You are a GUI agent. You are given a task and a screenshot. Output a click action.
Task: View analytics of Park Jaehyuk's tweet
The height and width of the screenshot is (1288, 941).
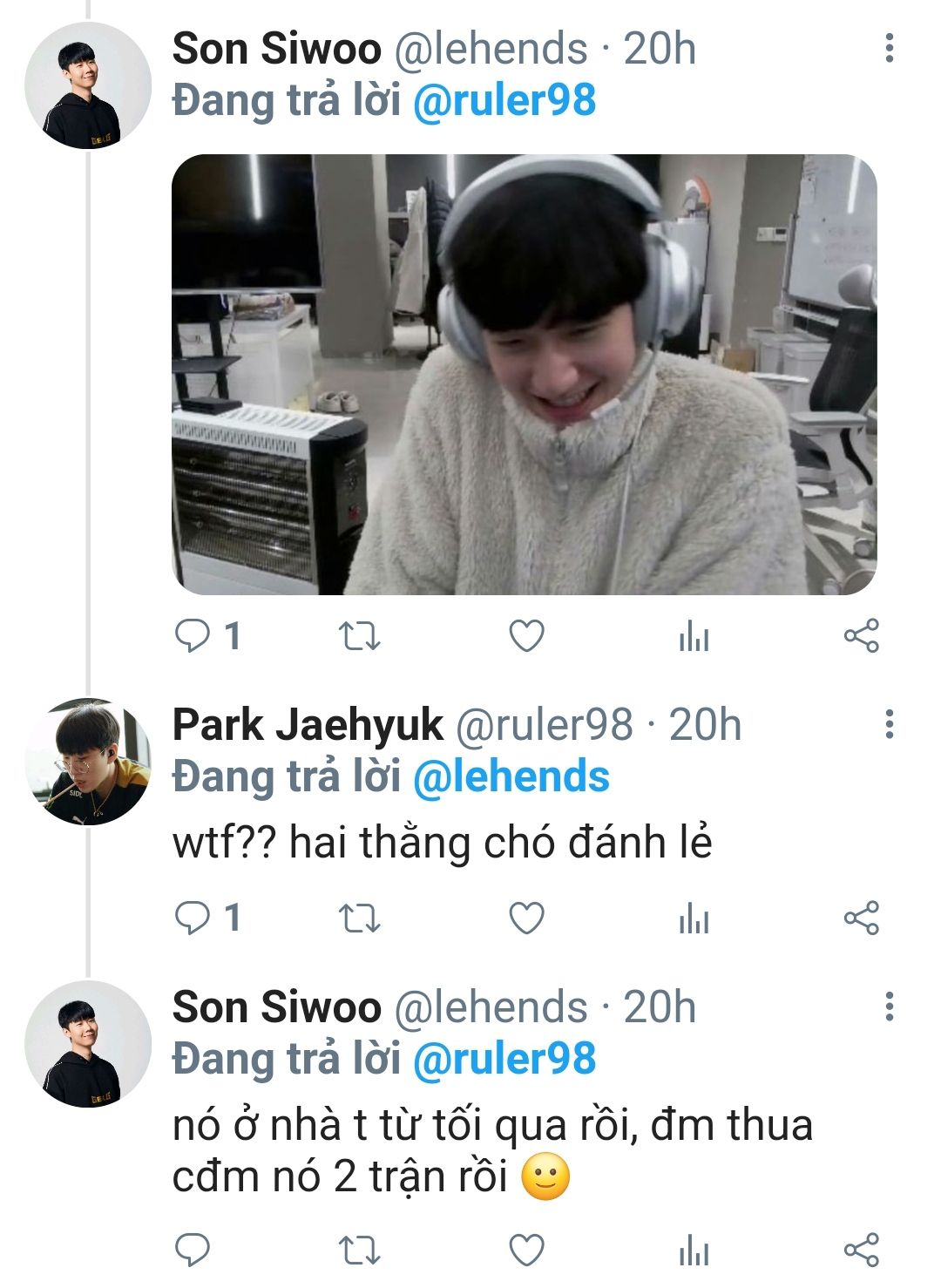[694, 919]
